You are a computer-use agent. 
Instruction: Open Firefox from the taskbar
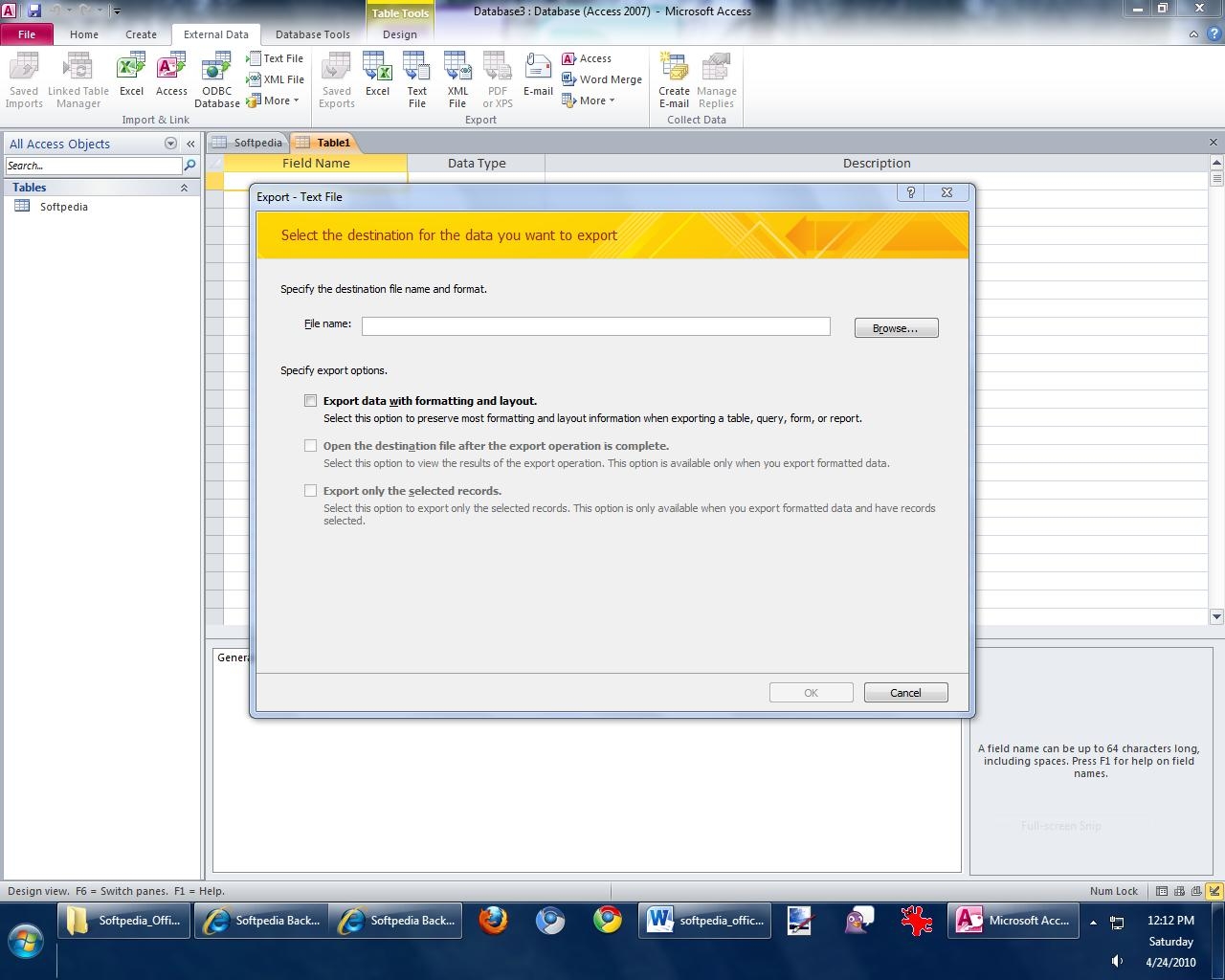[x=493, y=921]
